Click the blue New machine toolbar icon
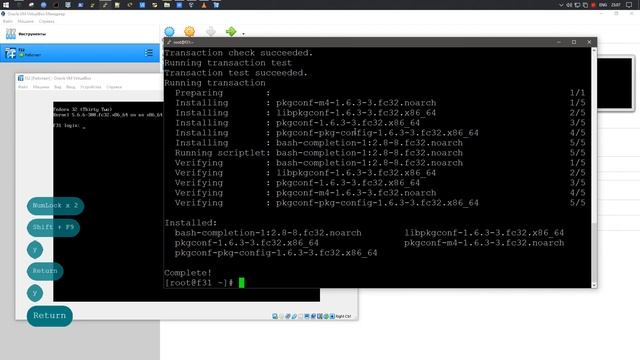 (169, 31)
